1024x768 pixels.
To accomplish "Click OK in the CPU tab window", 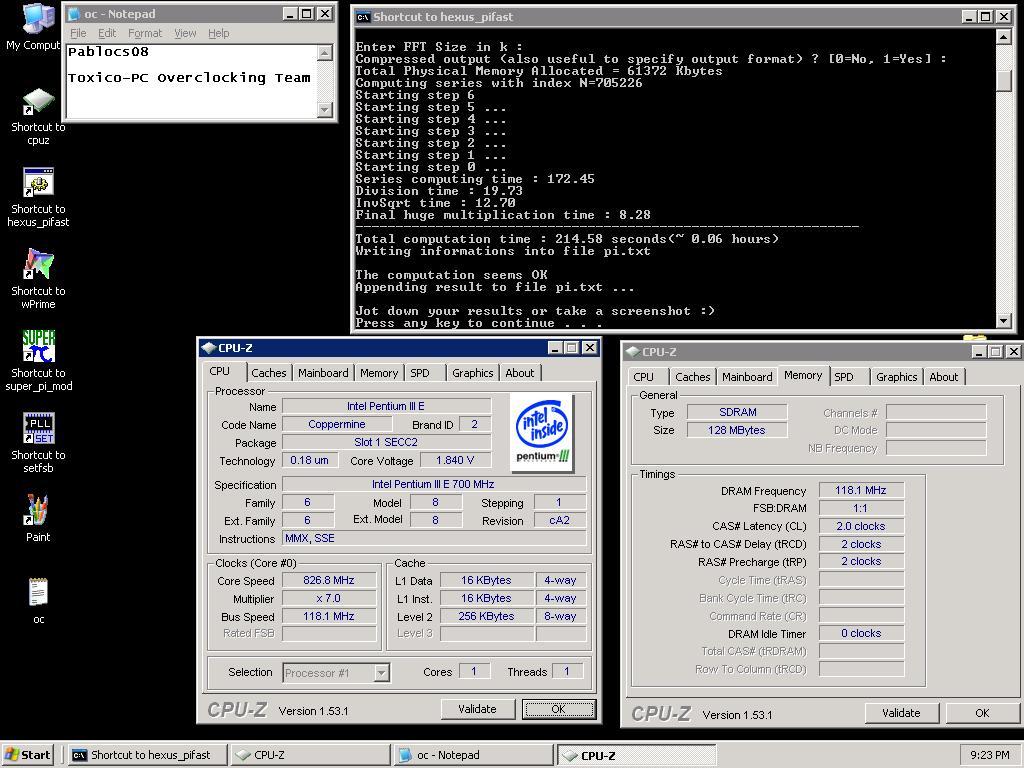I will (558, 709).
